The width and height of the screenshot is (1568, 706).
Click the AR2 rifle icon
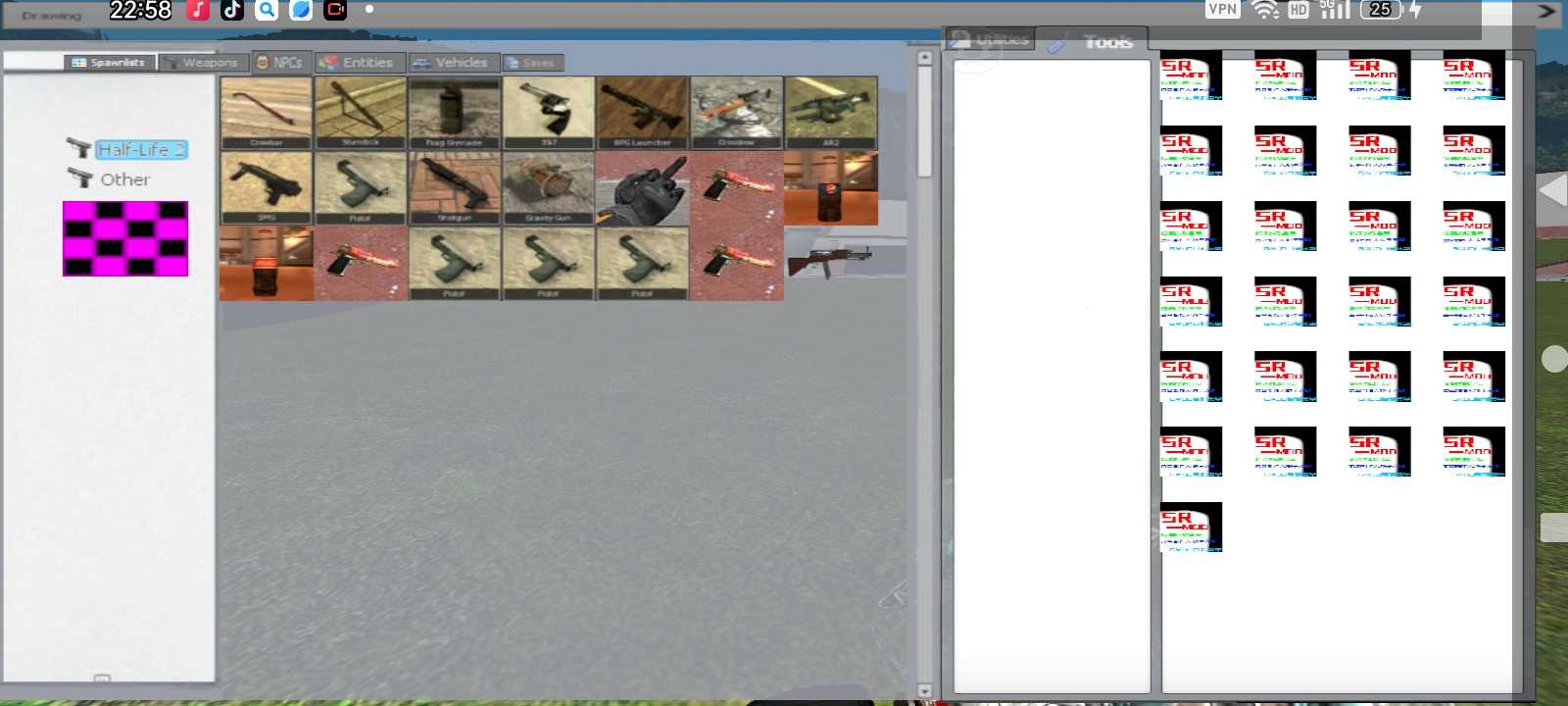(831, 113)
